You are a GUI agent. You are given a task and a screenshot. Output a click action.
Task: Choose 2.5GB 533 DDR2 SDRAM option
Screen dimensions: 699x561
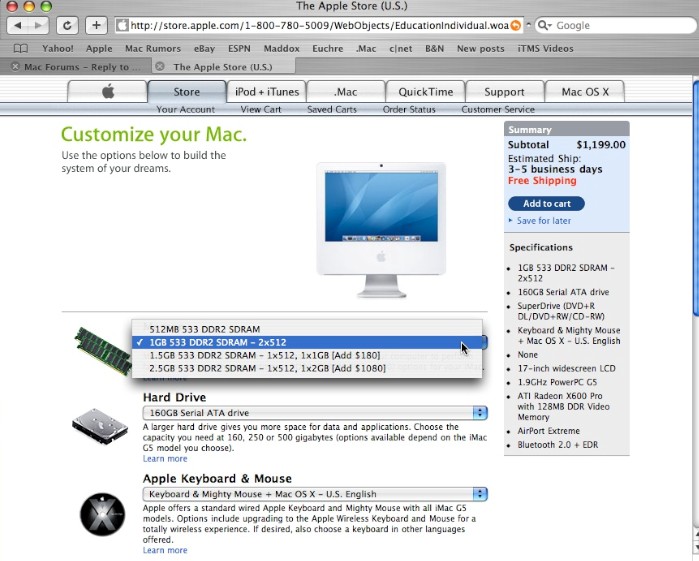coord(307,368)
